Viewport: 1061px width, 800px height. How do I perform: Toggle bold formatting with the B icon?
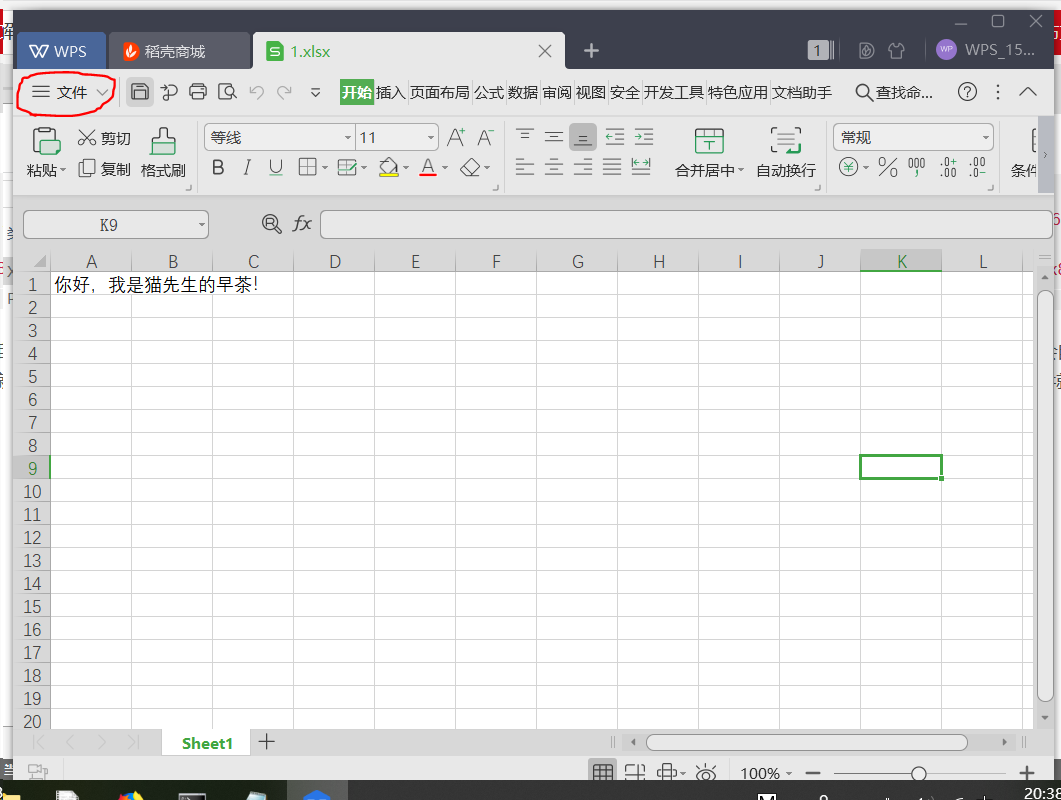tap(218, 168)
